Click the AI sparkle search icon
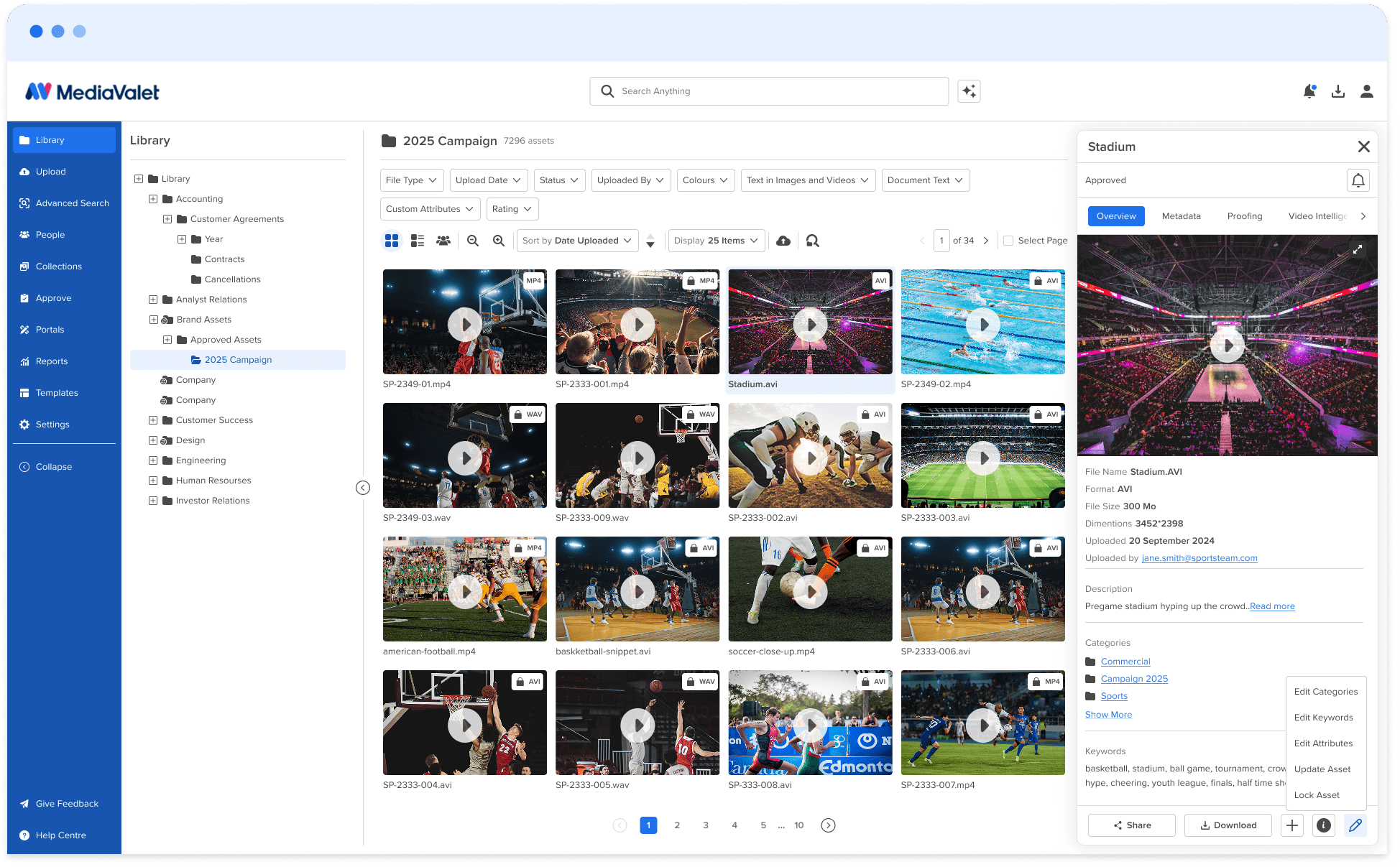 (x=969, y=91)
